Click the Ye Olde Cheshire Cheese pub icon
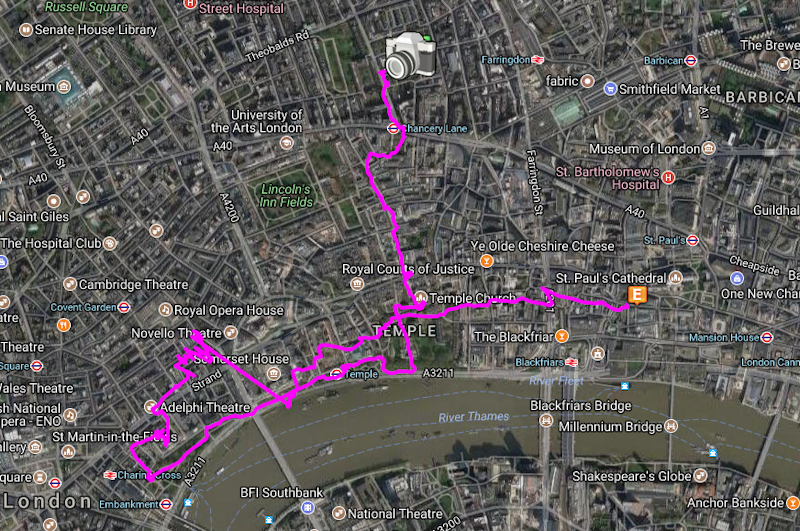The image size is (800, 531). coord(487,261)
